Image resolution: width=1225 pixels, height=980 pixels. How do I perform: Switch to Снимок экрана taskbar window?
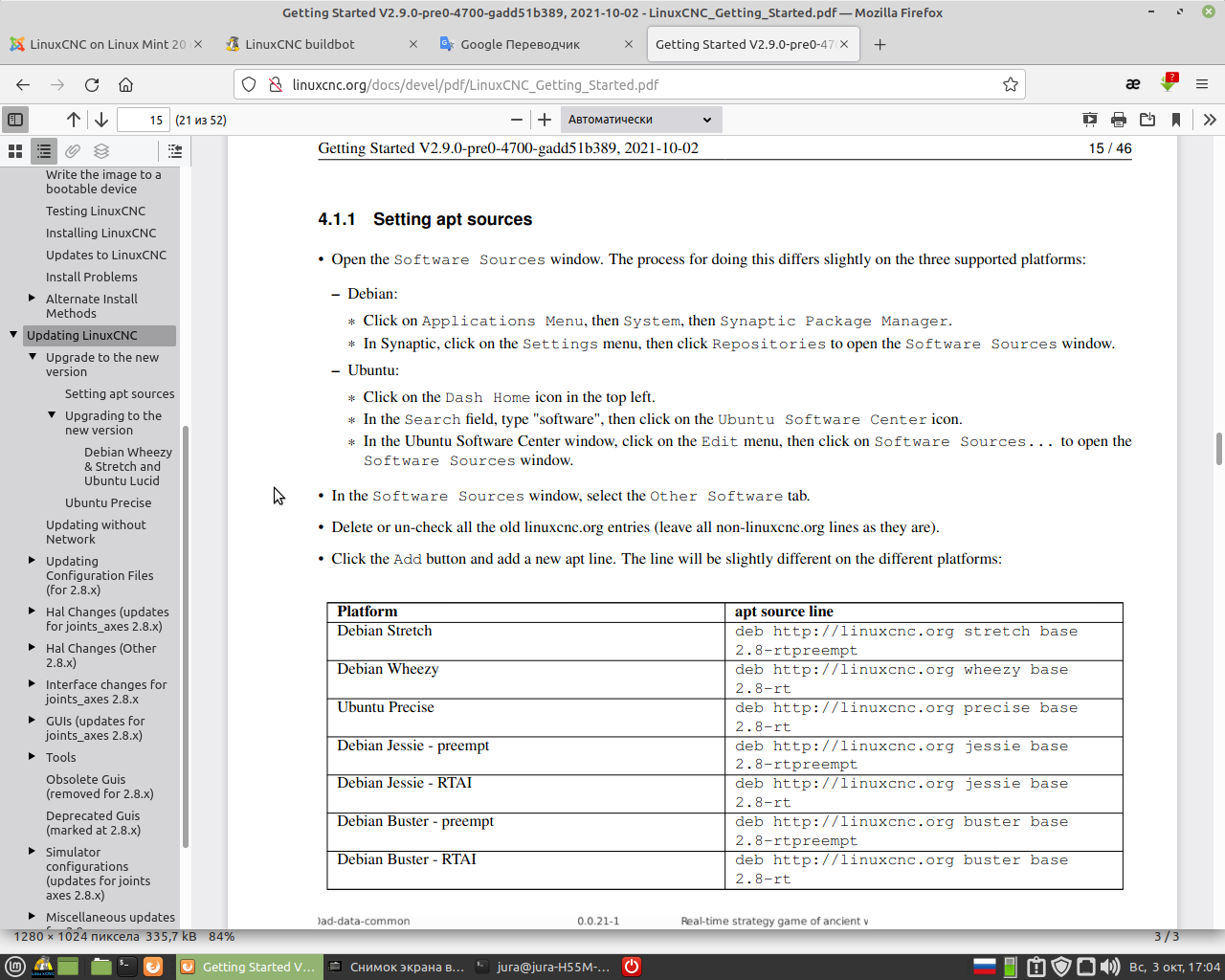[x=396, y=967]
